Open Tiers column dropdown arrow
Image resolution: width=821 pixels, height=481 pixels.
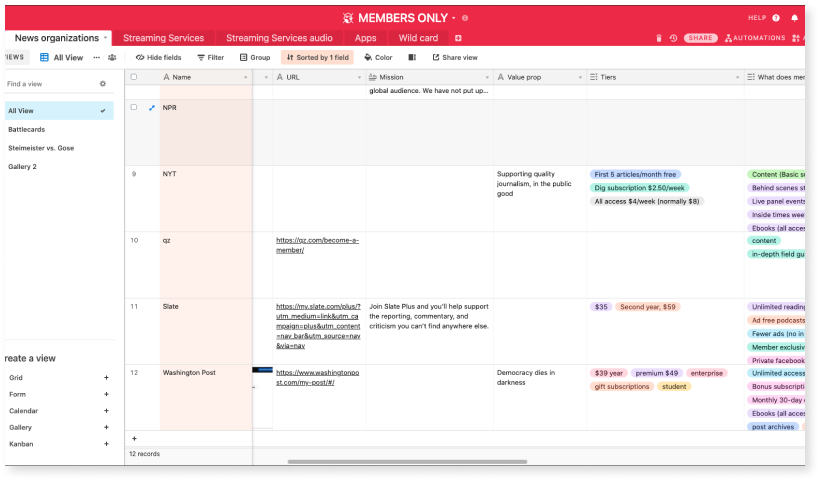click(737, 77)
